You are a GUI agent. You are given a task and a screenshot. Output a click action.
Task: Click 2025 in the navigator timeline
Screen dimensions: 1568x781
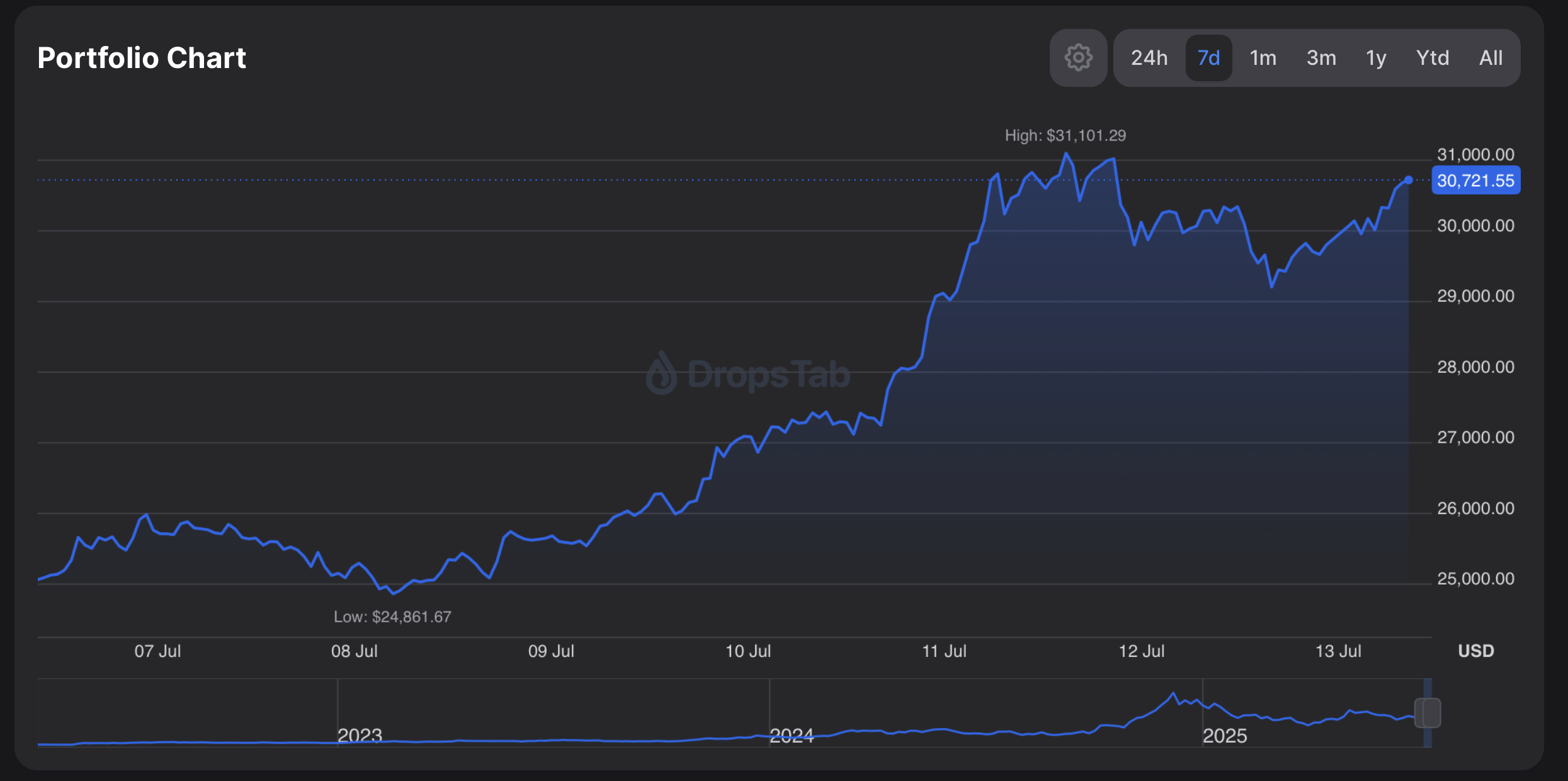click(1224, 735)
